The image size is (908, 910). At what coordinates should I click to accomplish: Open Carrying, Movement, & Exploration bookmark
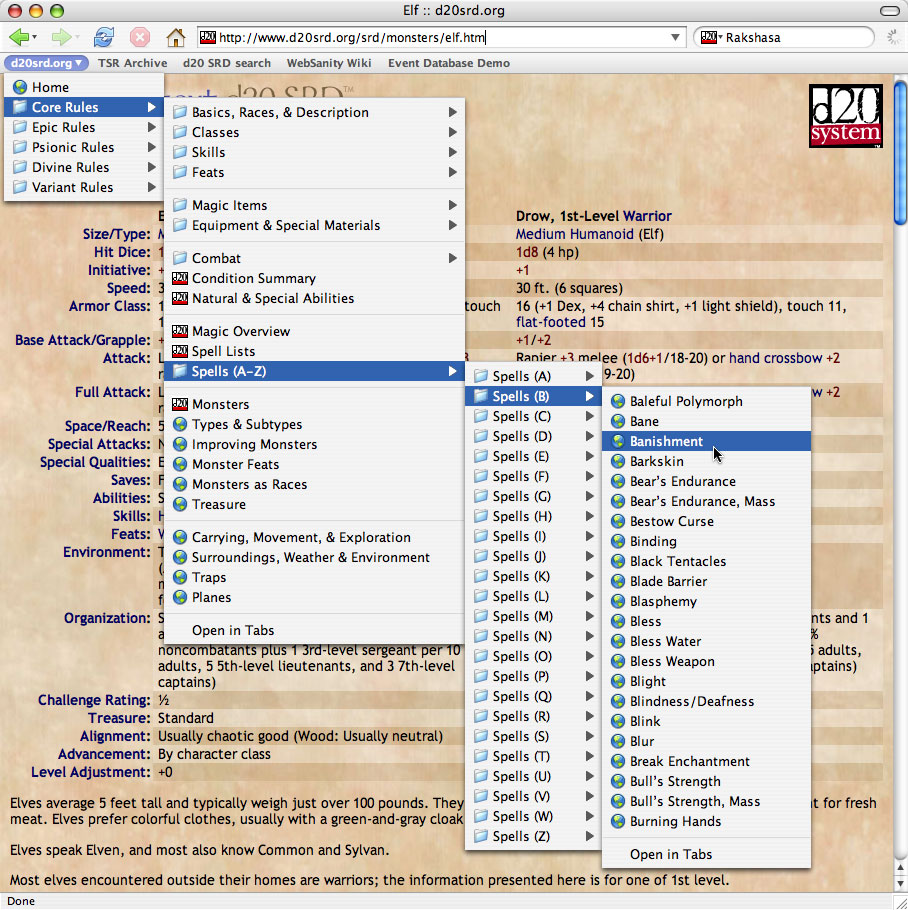(x=316, y=537)
